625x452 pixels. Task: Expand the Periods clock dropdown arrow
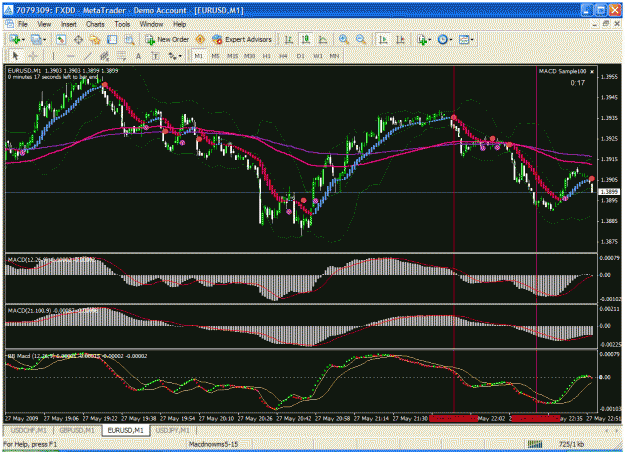451,40
